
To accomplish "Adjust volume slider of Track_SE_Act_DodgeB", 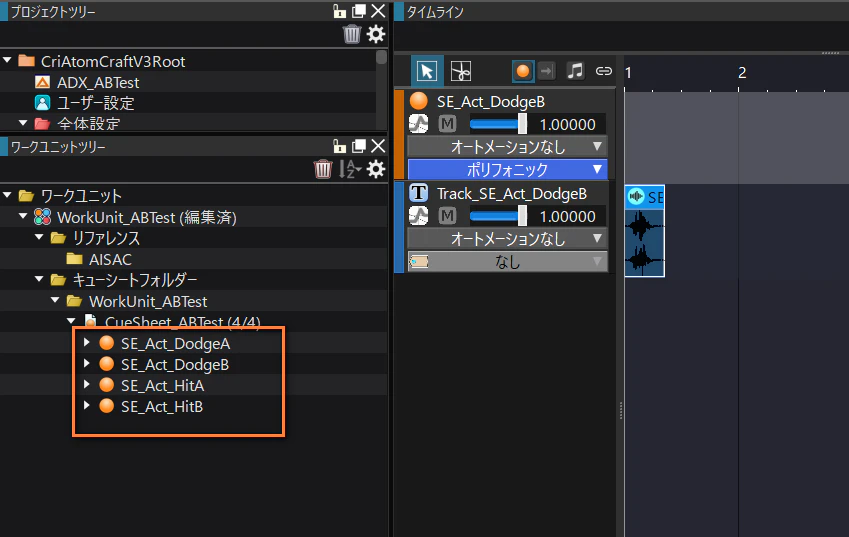I will [x=498, y=216].
